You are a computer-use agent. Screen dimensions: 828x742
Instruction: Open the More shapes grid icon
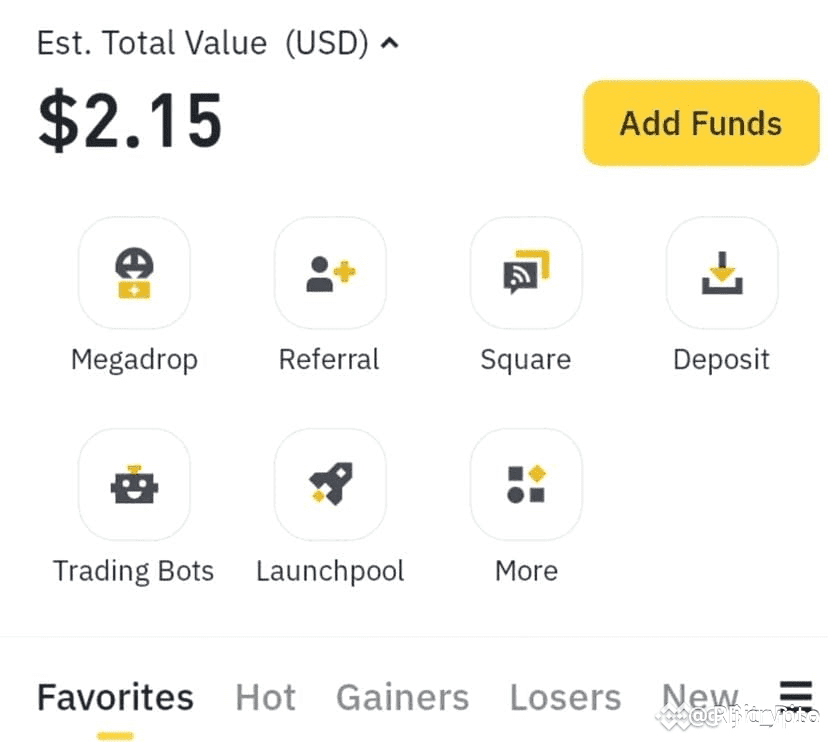[x=526, y=484]
